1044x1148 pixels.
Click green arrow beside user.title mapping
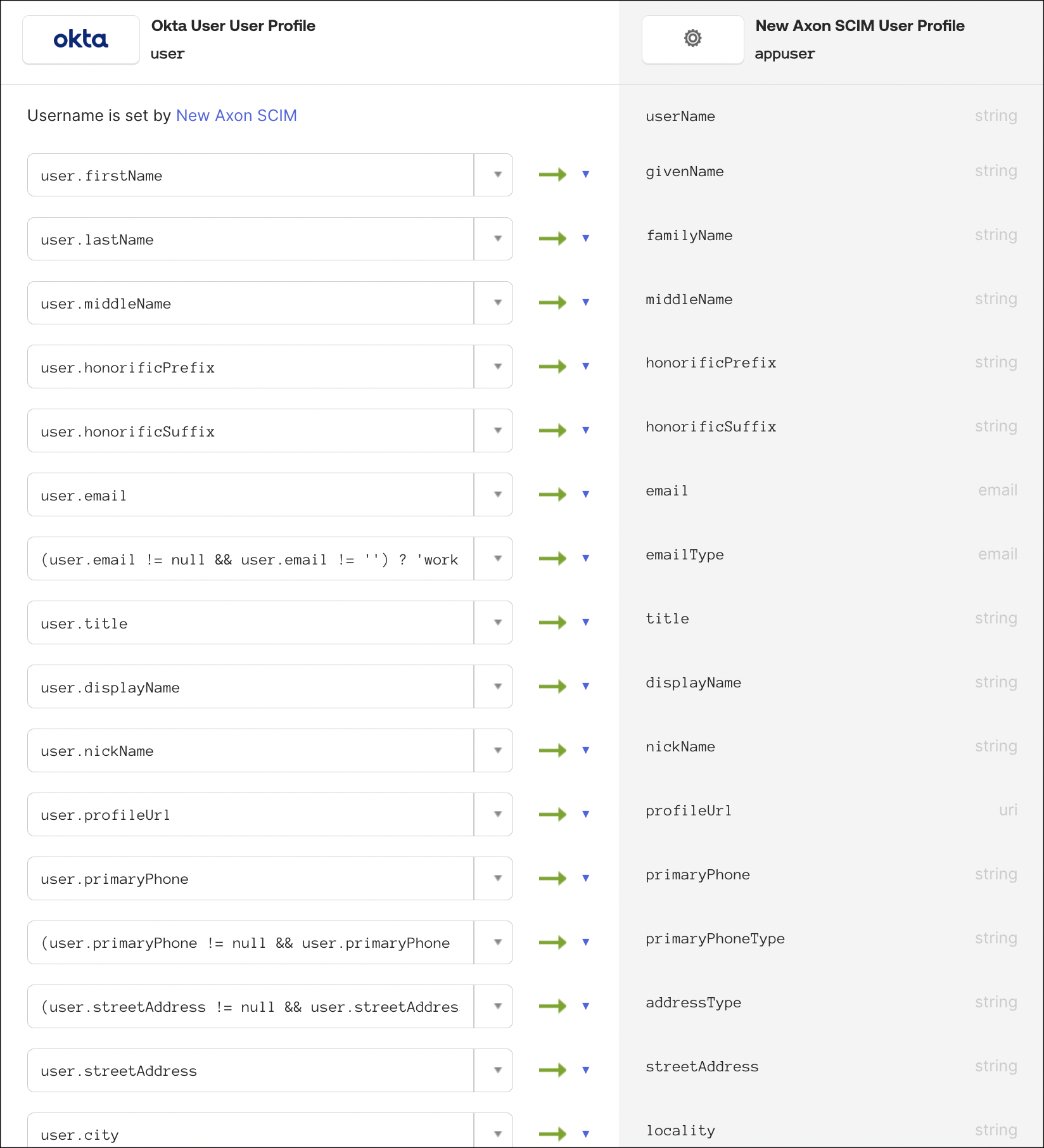click(552, 623)
